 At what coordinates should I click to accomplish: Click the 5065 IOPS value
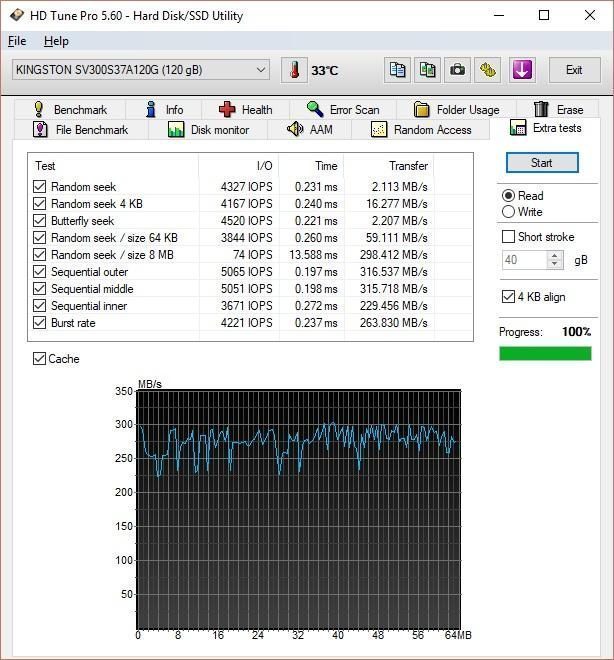tap(247, 272)
